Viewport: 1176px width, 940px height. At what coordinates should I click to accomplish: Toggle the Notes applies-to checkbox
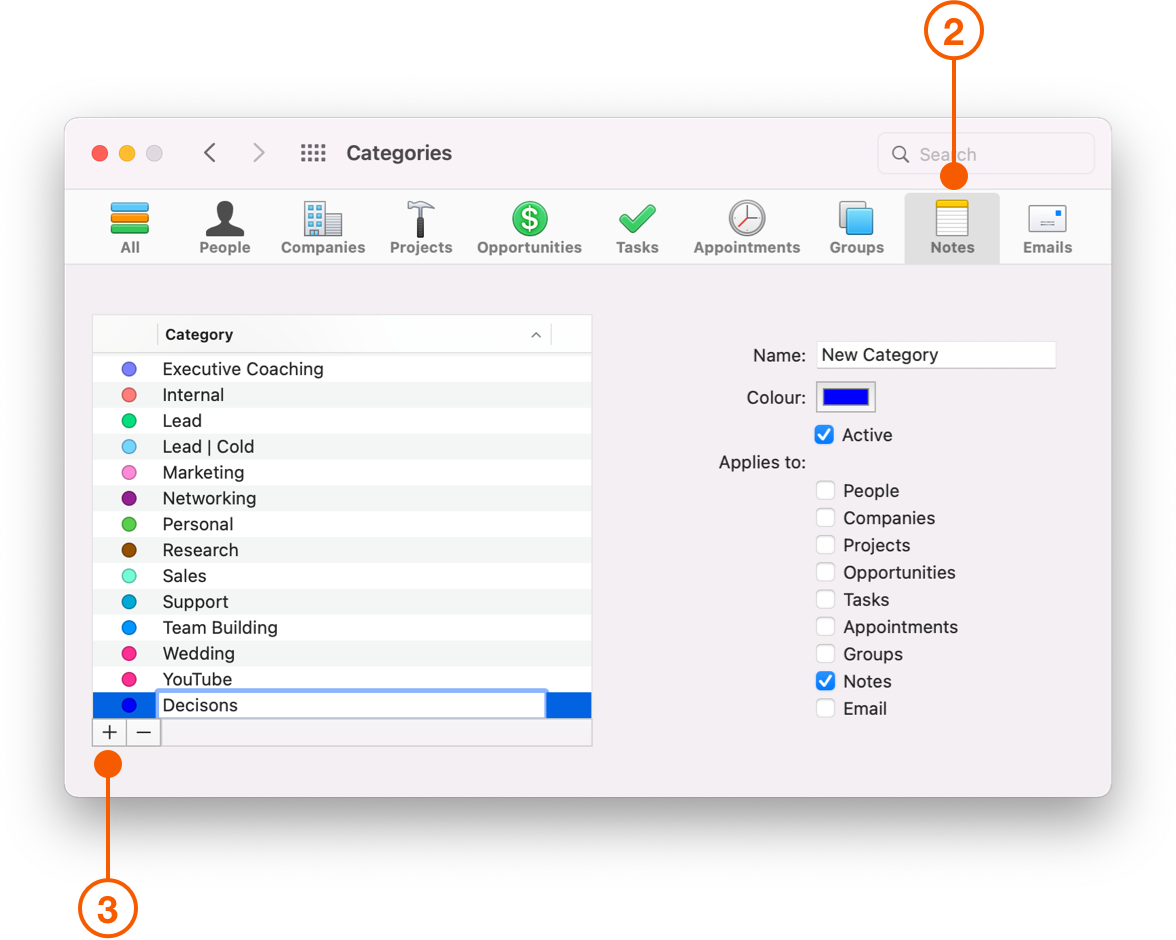point(825,681)
